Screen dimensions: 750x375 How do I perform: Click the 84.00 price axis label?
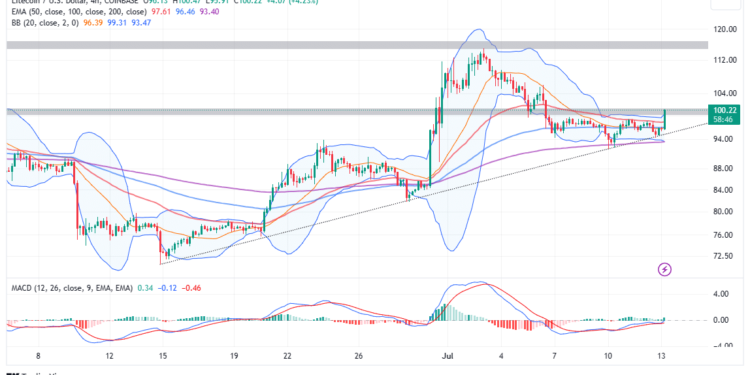pos(723,189)
